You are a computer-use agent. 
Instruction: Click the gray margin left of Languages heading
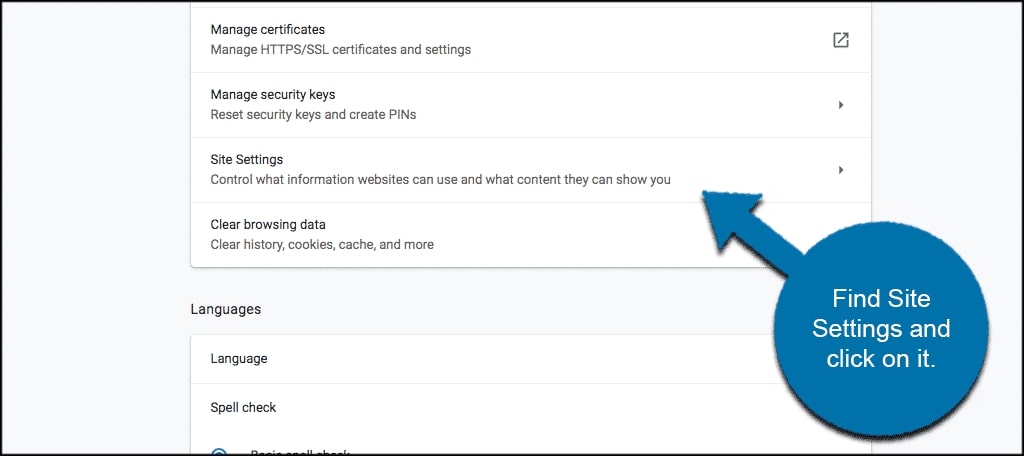pyautogui.click(x=95, y=309)
